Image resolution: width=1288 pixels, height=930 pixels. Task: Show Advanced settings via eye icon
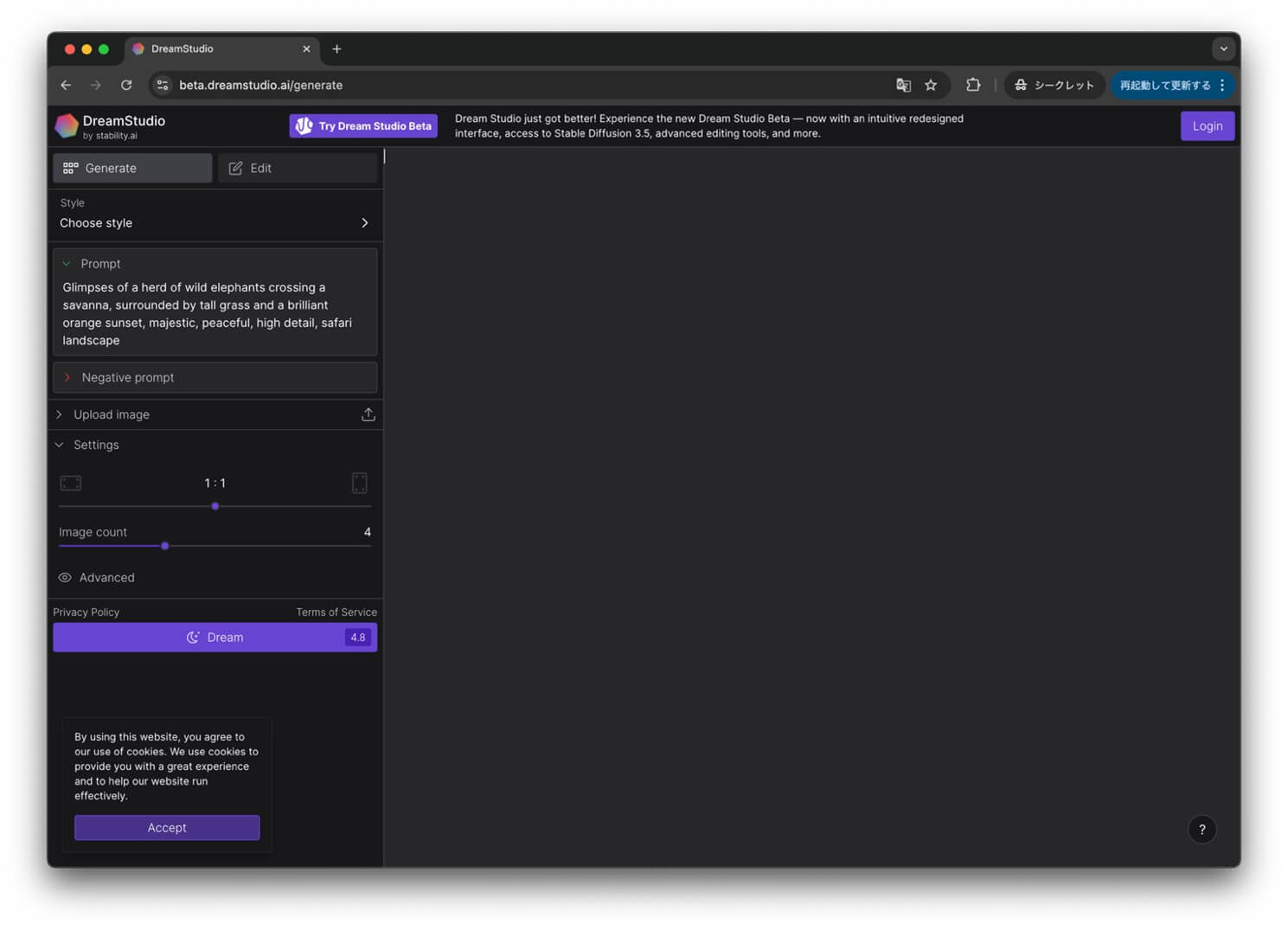pos(65,577)
